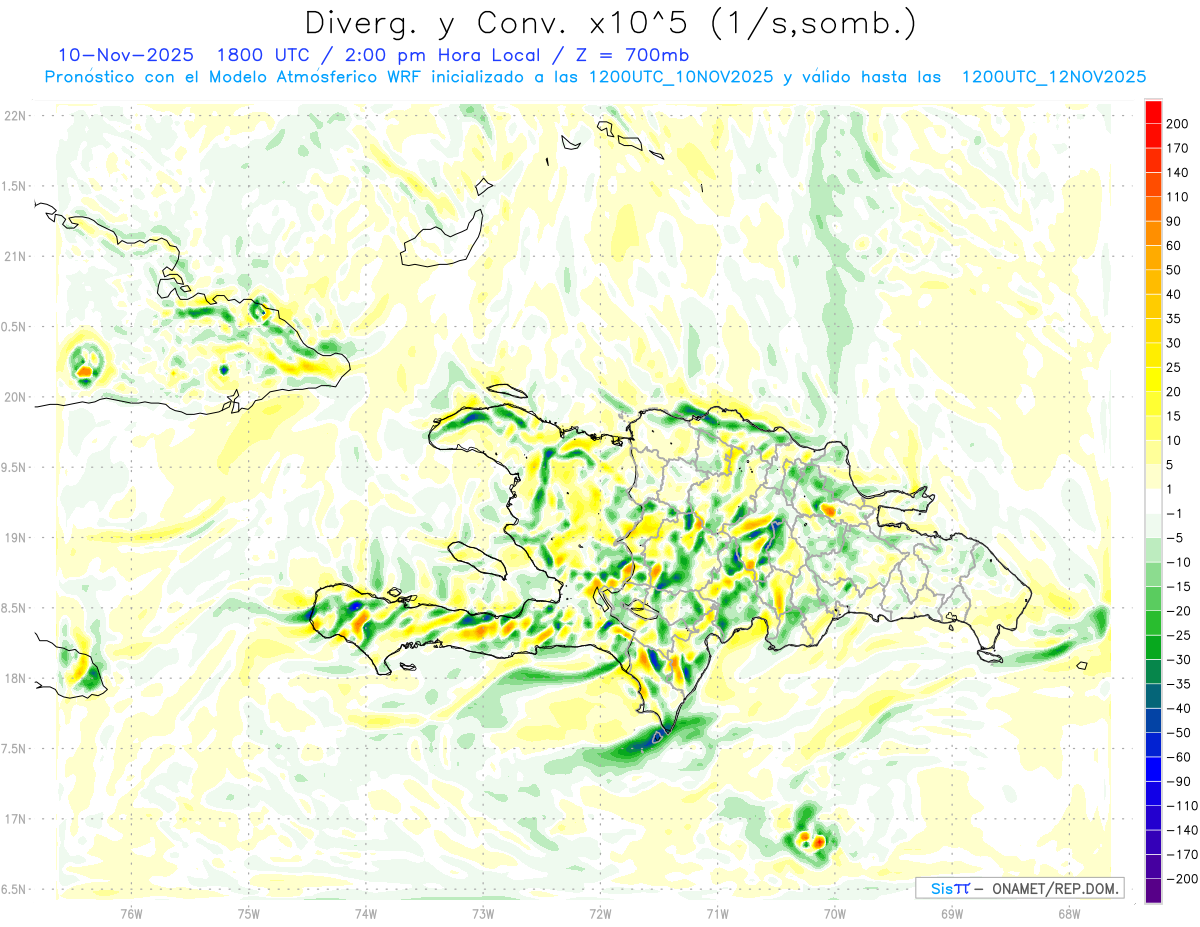Click the '21N' latitude label
Image resolution: width=1200 pixels, height=927 pixels.
point(14,257)
